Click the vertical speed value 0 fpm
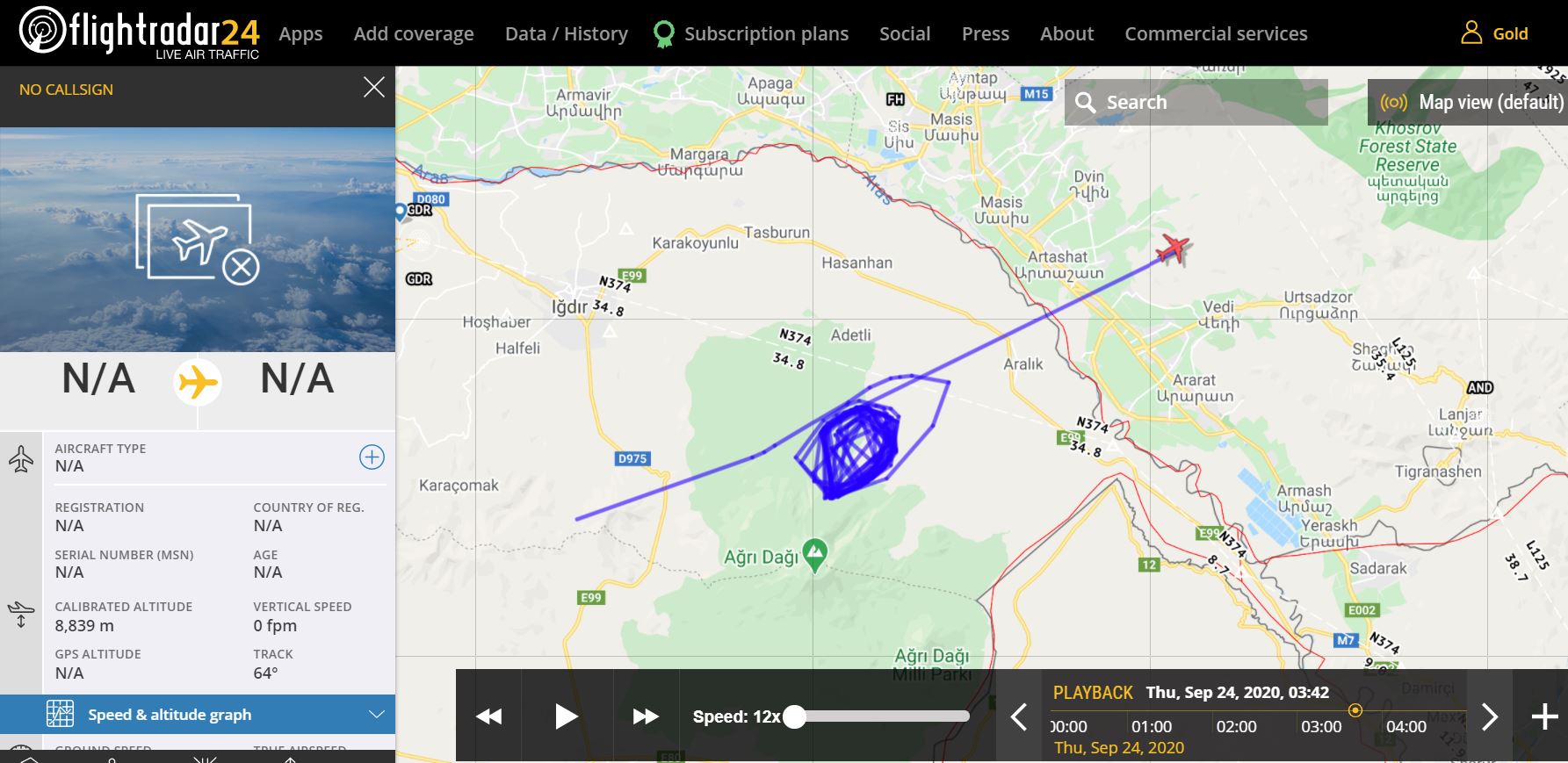The width and height of the screenshot is (1568, 763). pos(275,625)
